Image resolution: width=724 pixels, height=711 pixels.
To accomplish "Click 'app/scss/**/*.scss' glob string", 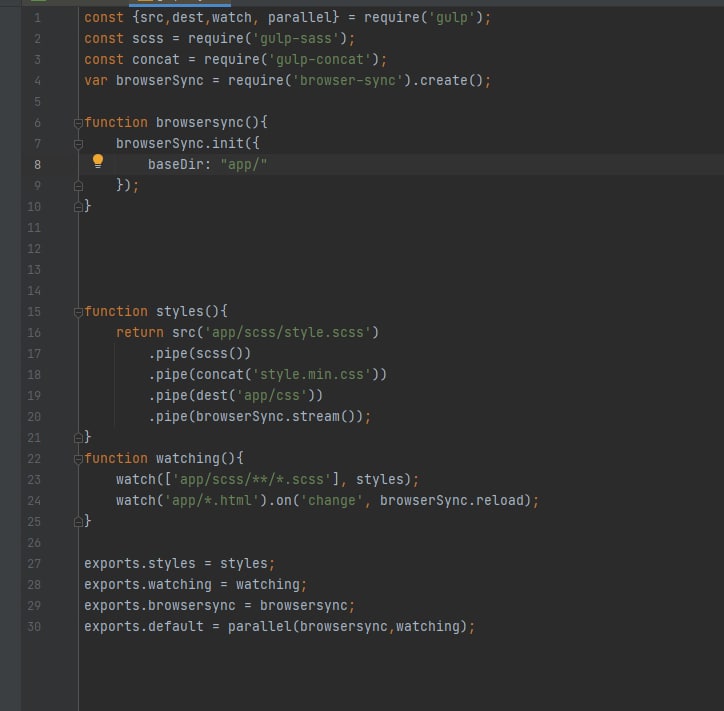I will 252,479.
